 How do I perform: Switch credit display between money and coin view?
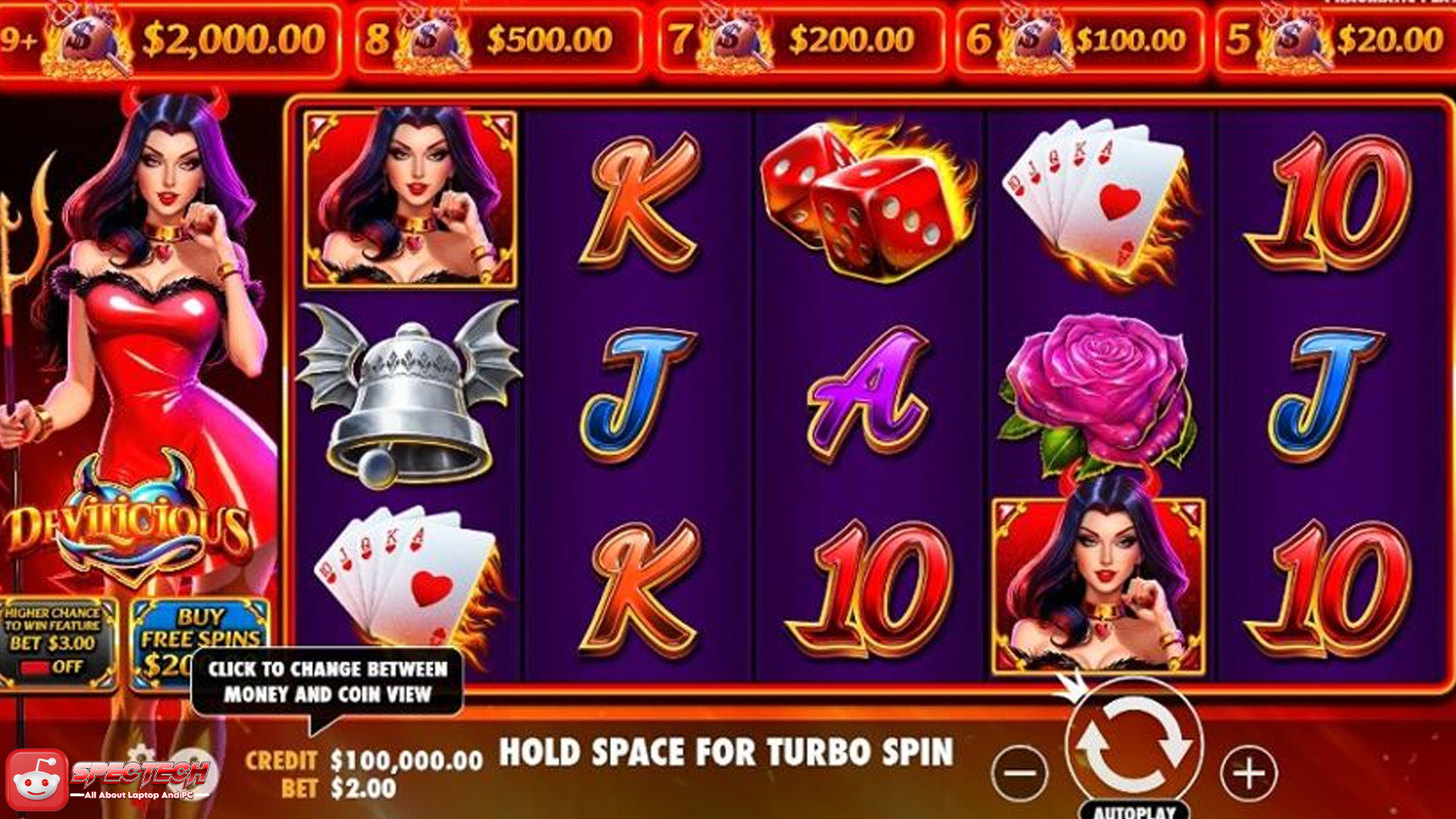pos(364,761)
